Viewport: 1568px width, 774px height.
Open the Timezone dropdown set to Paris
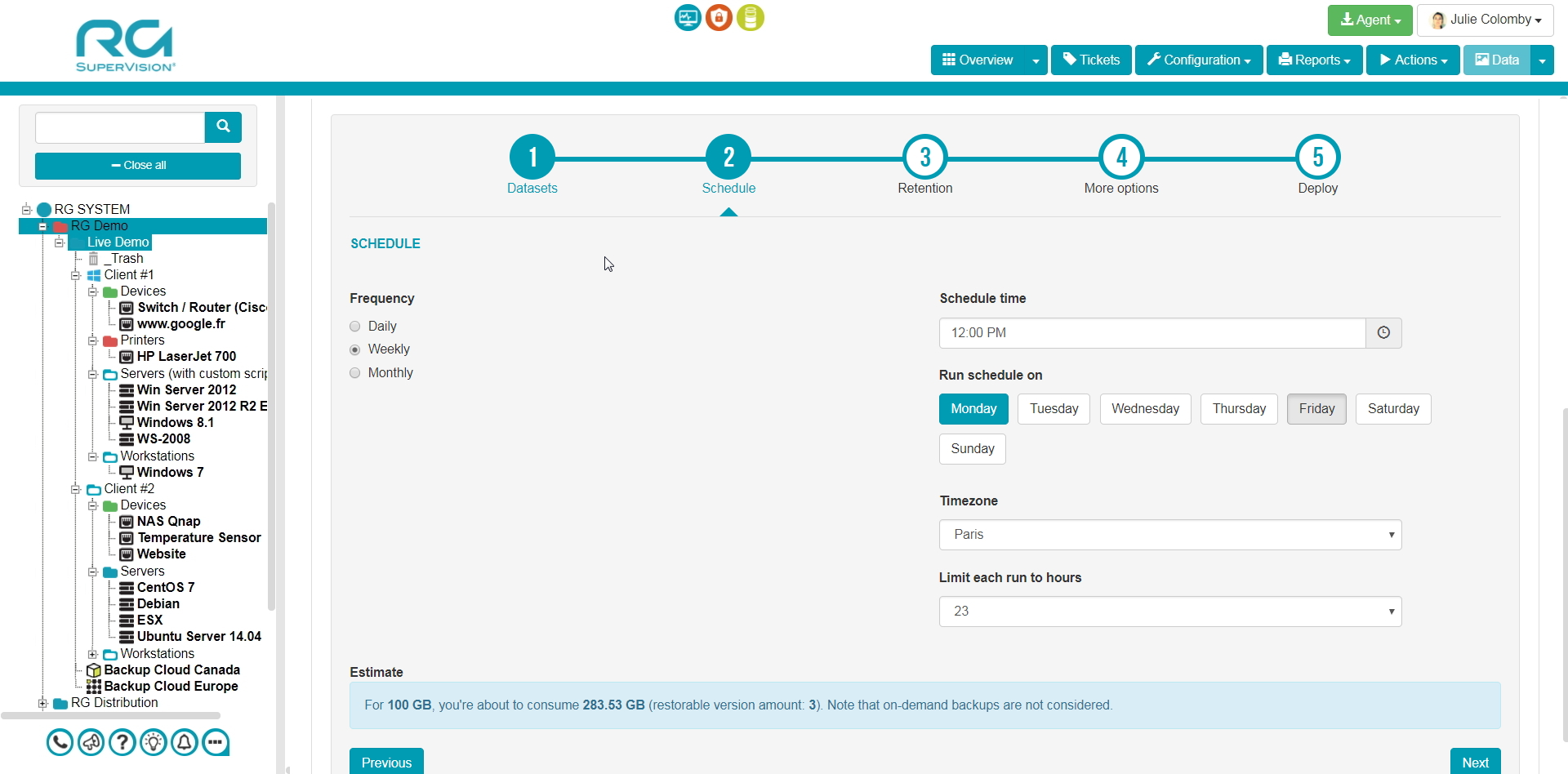coord(1169,535)
